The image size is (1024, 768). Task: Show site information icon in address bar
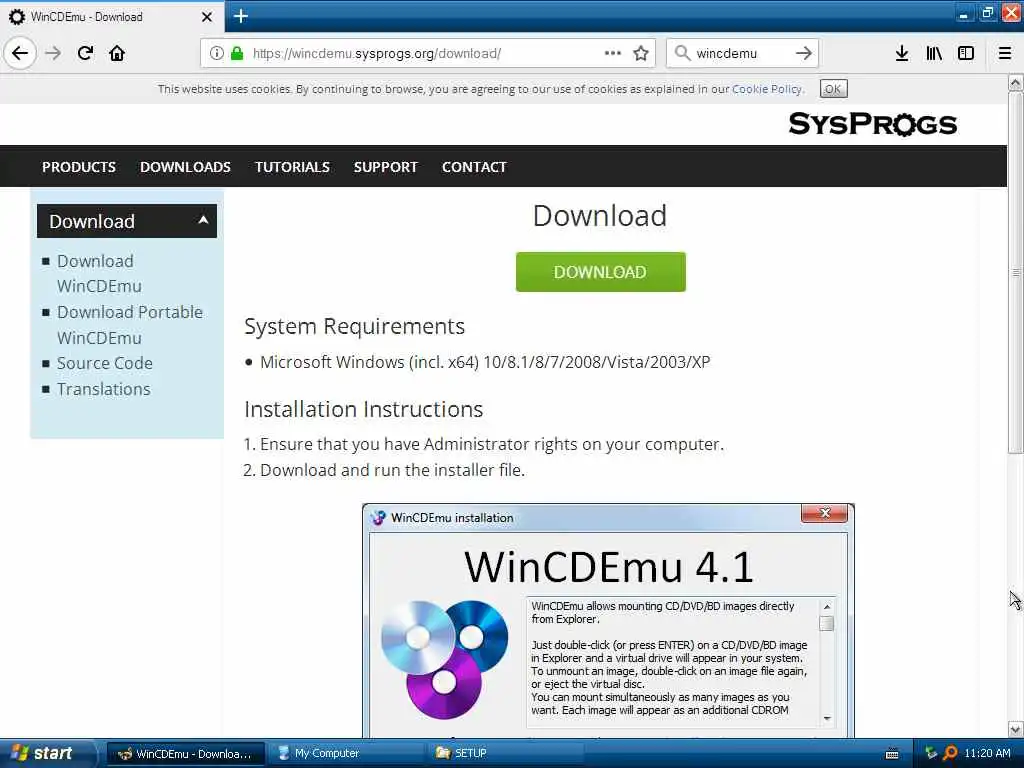point(217,54)
